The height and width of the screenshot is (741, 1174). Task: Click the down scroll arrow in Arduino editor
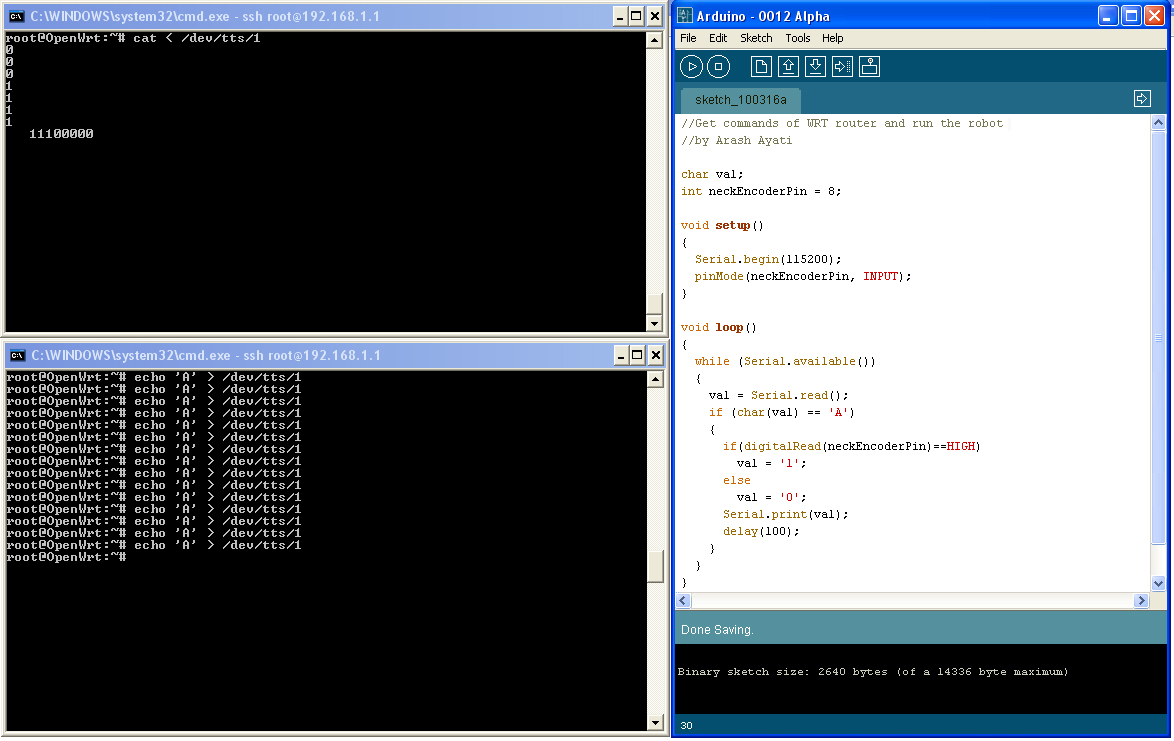pyautogui.click(x=1158, y=584)
